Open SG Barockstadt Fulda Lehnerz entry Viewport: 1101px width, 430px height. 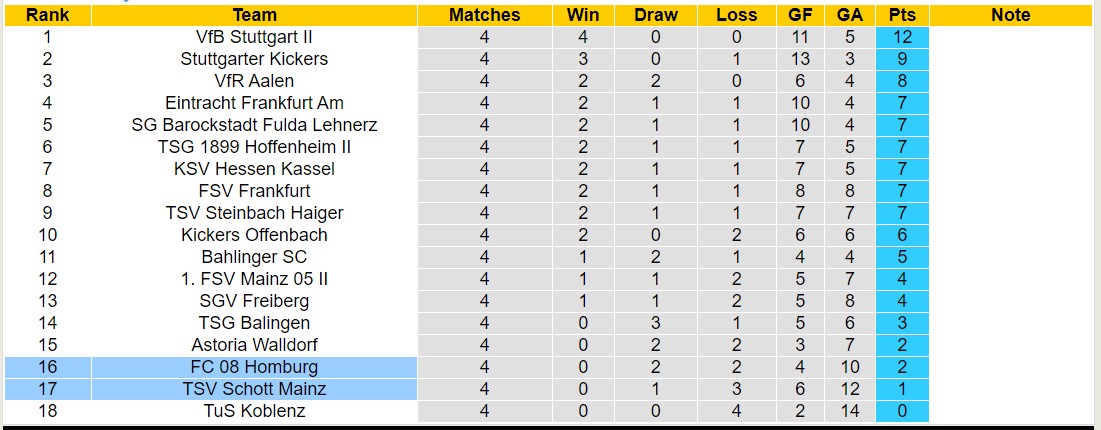click(x=254, y=125)
